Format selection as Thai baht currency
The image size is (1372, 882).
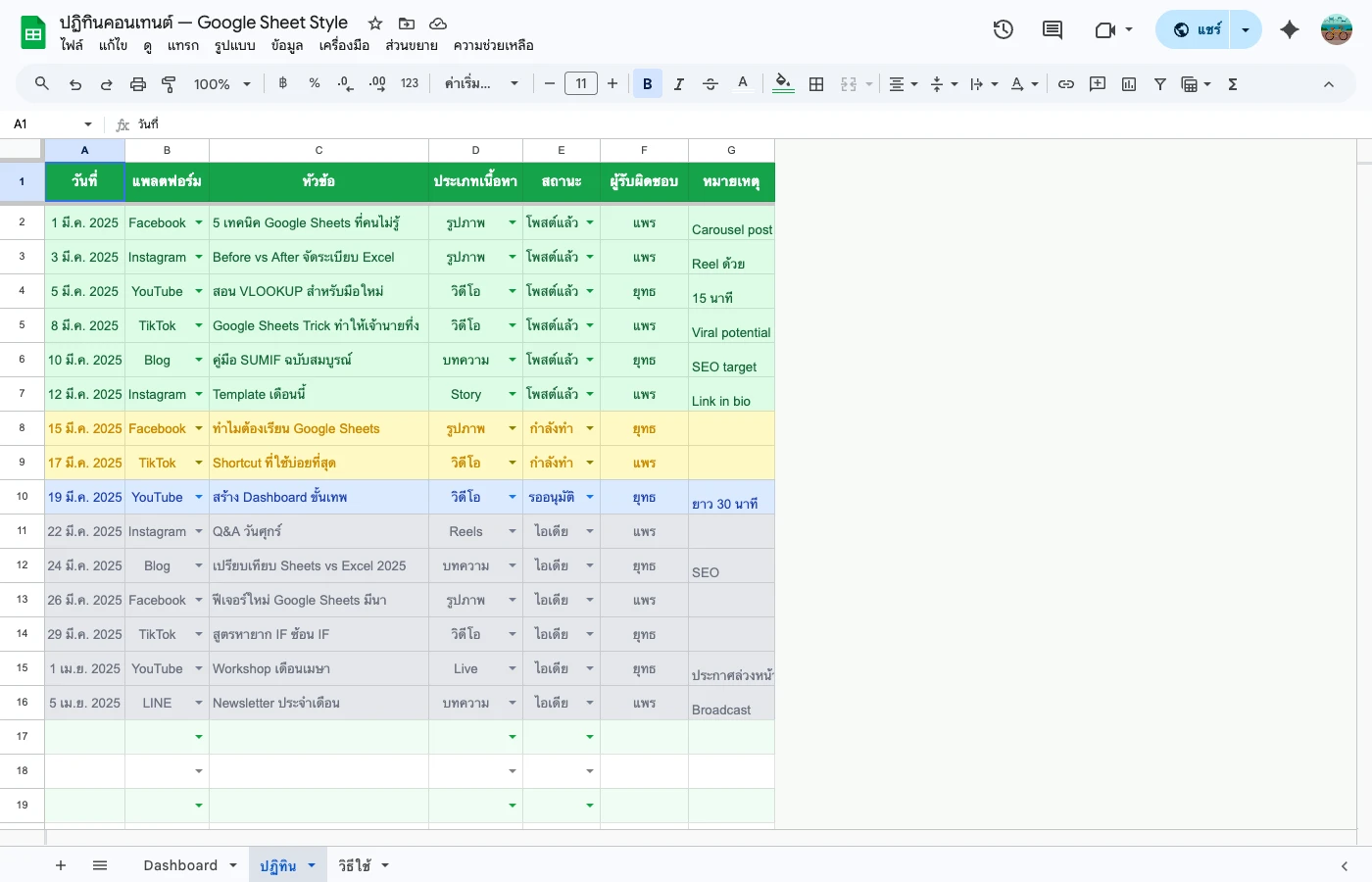coord(282,83)
